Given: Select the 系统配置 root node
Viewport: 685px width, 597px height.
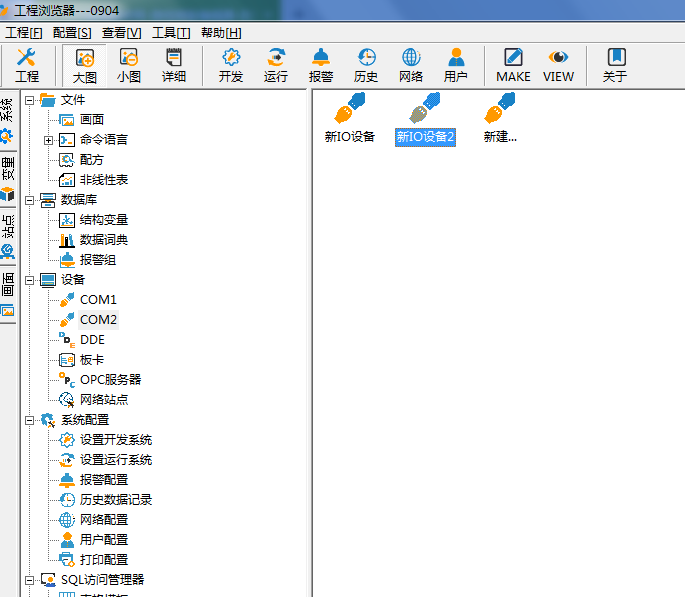Looking at the screenshot, I should click(x=75, y=420).
